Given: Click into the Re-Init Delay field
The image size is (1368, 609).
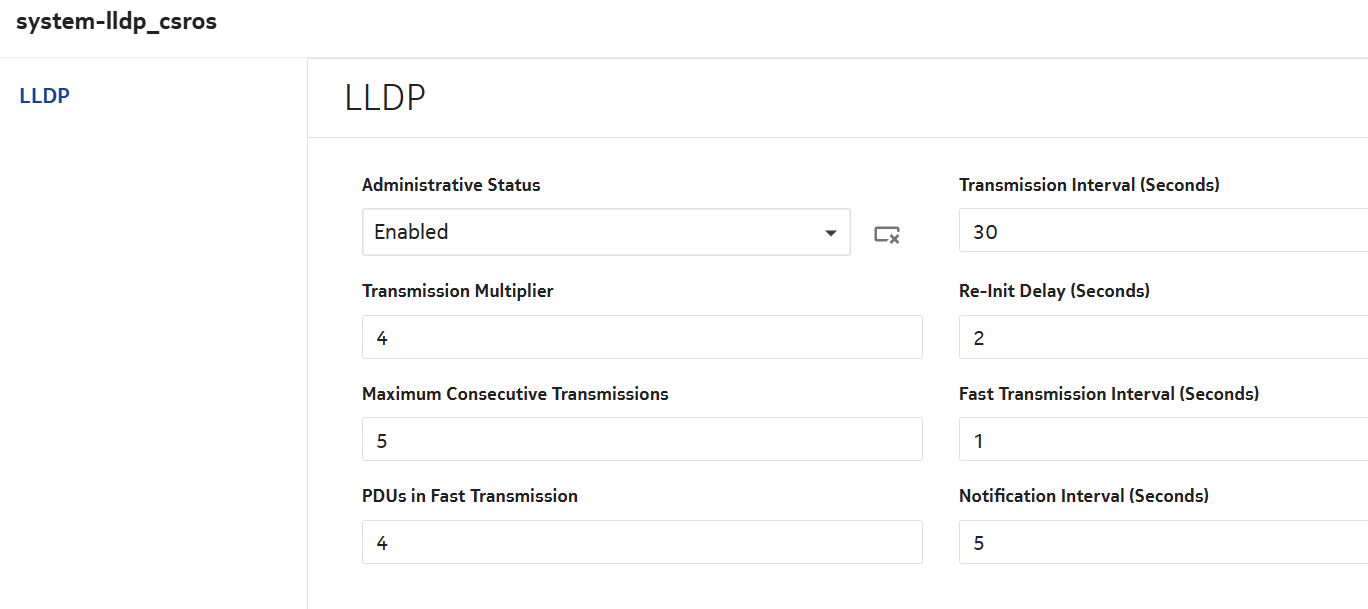Looking at the screenshot, I should coord(1160,338).
